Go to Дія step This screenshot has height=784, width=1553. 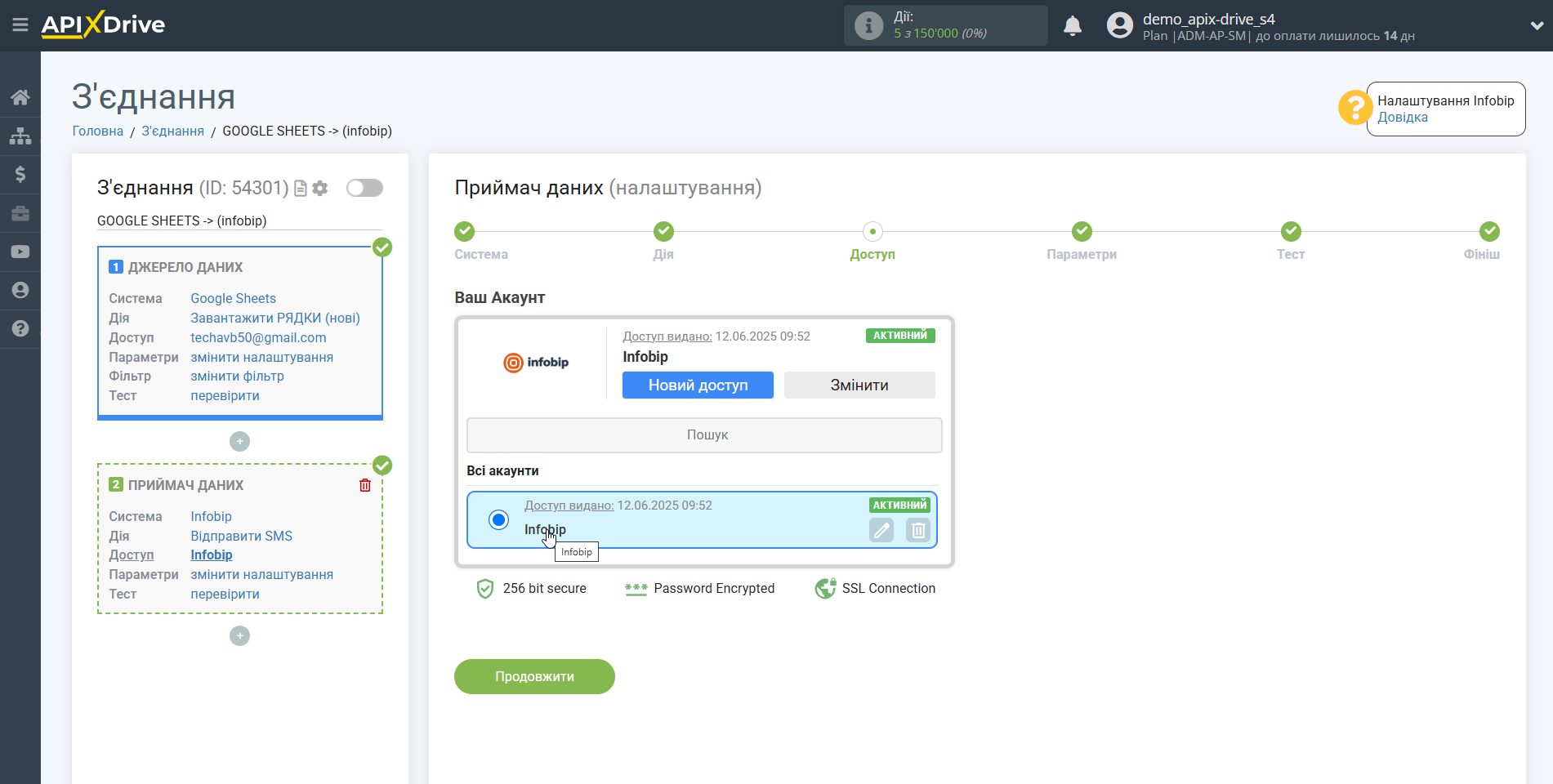click(663, 232)
